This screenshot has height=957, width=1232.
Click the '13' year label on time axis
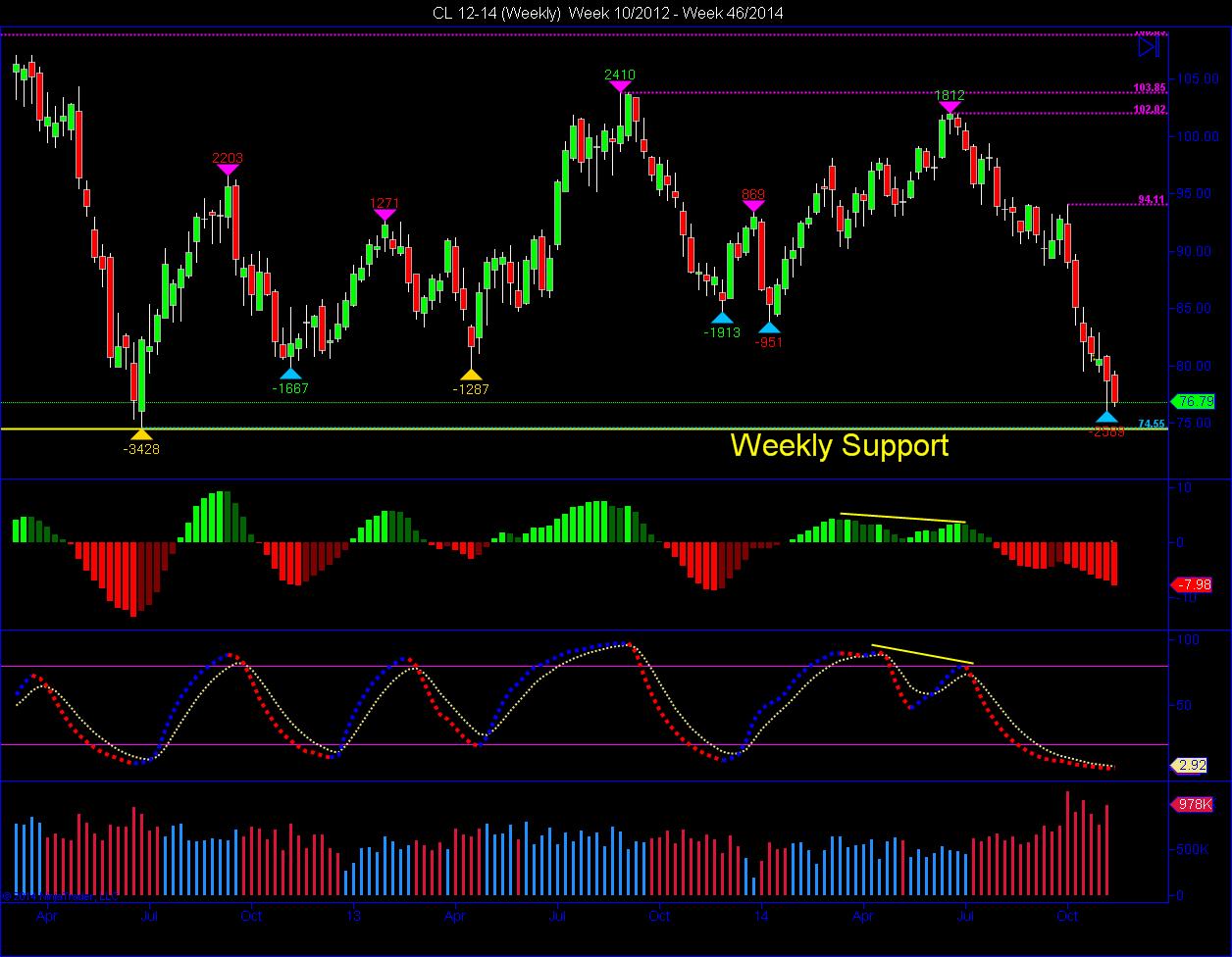click(x=354, y=917)
